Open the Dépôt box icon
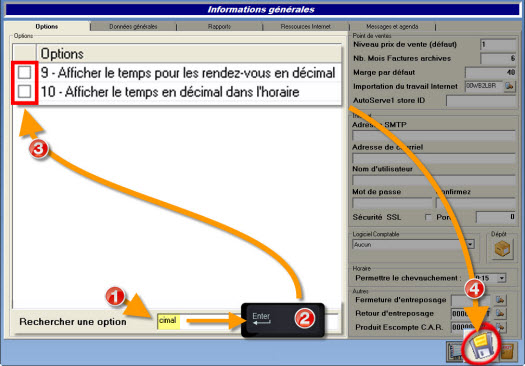 click(502, 249)
